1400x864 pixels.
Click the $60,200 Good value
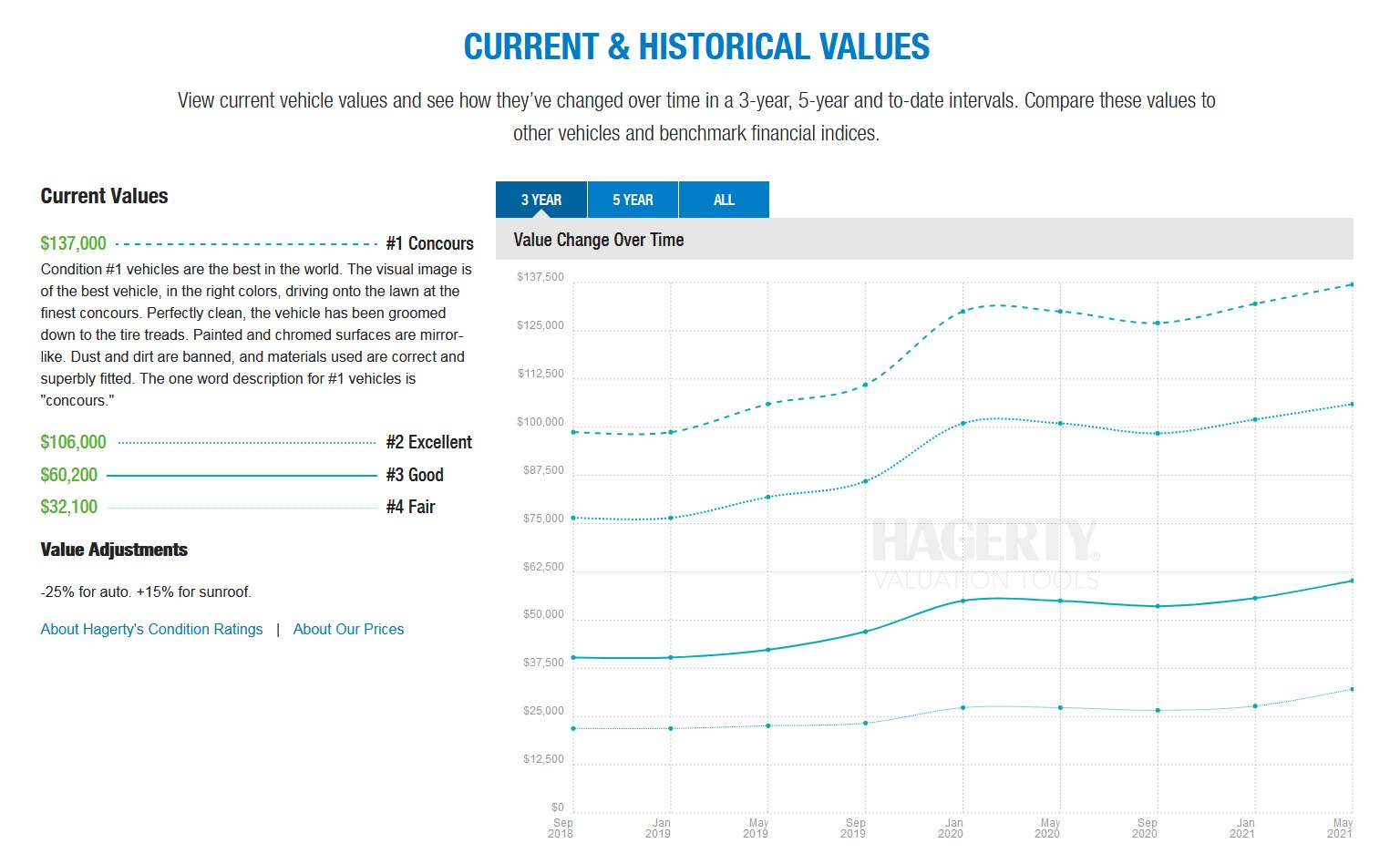coord(68,475)
